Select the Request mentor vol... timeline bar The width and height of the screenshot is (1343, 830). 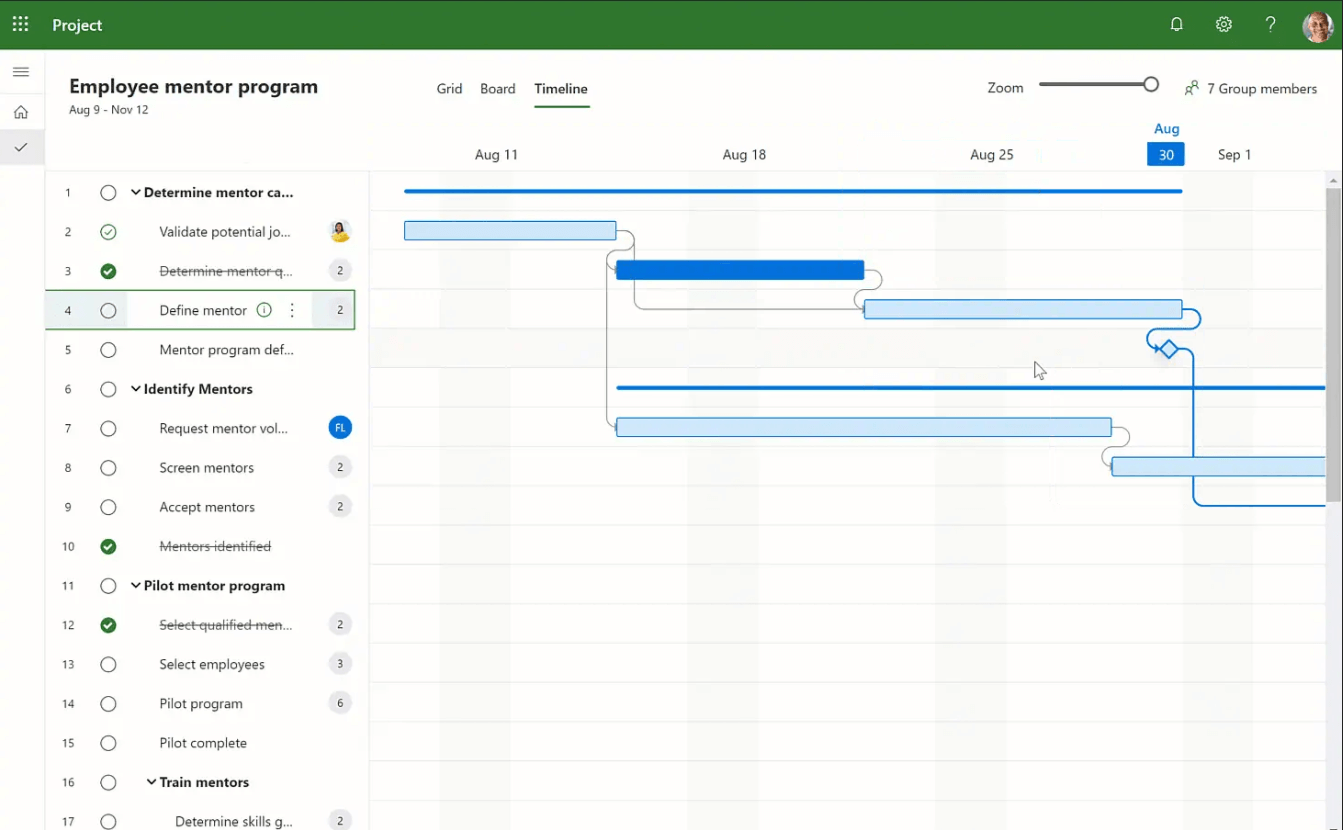click(x=864, y=428)
